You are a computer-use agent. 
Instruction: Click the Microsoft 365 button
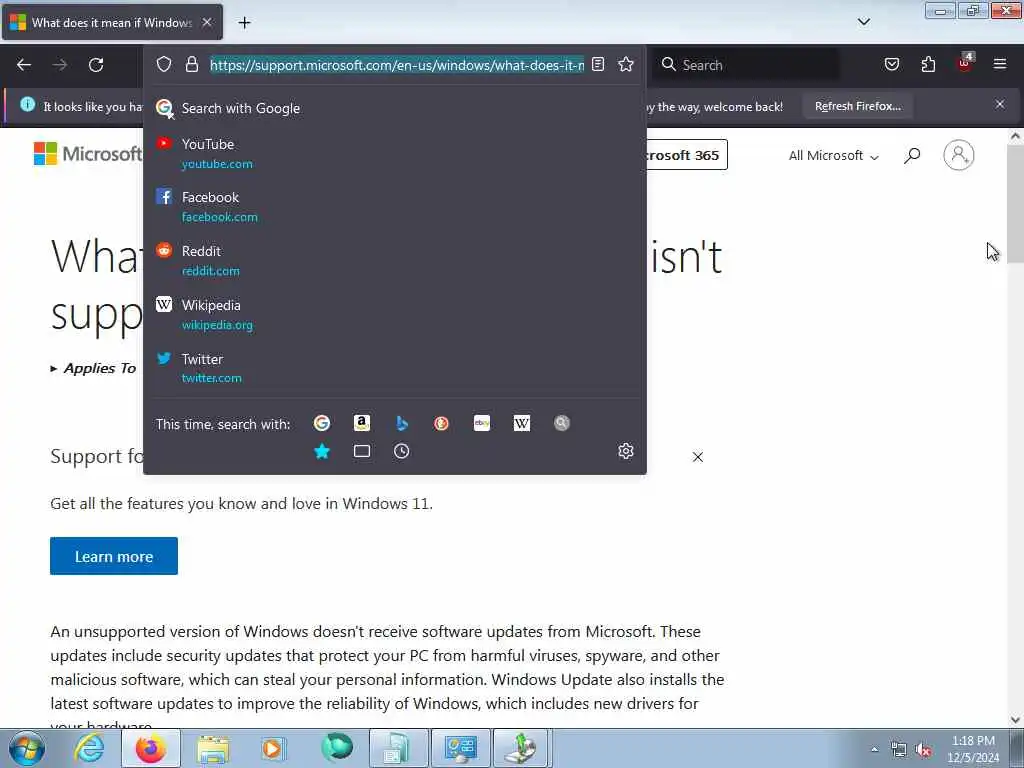pos(686,155)
